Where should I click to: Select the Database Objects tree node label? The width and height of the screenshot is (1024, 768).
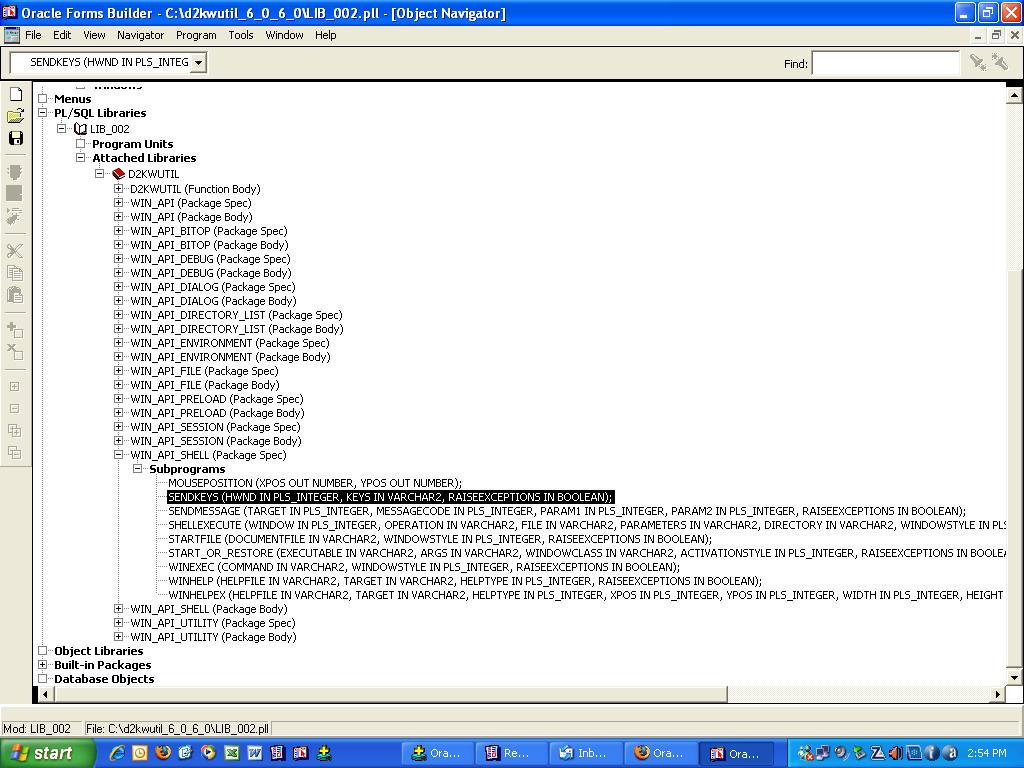pos(104,679)
